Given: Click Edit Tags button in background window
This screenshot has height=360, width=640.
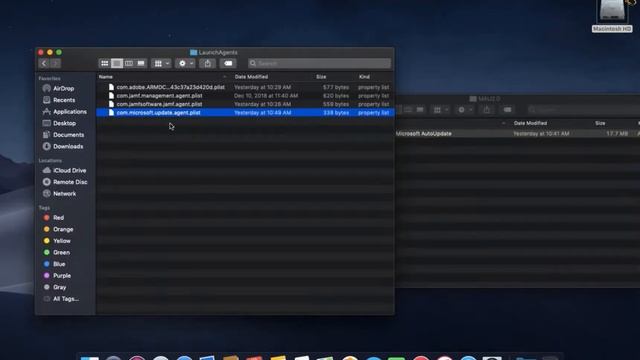Looking at the screenshot, I should tap(507, 109).
